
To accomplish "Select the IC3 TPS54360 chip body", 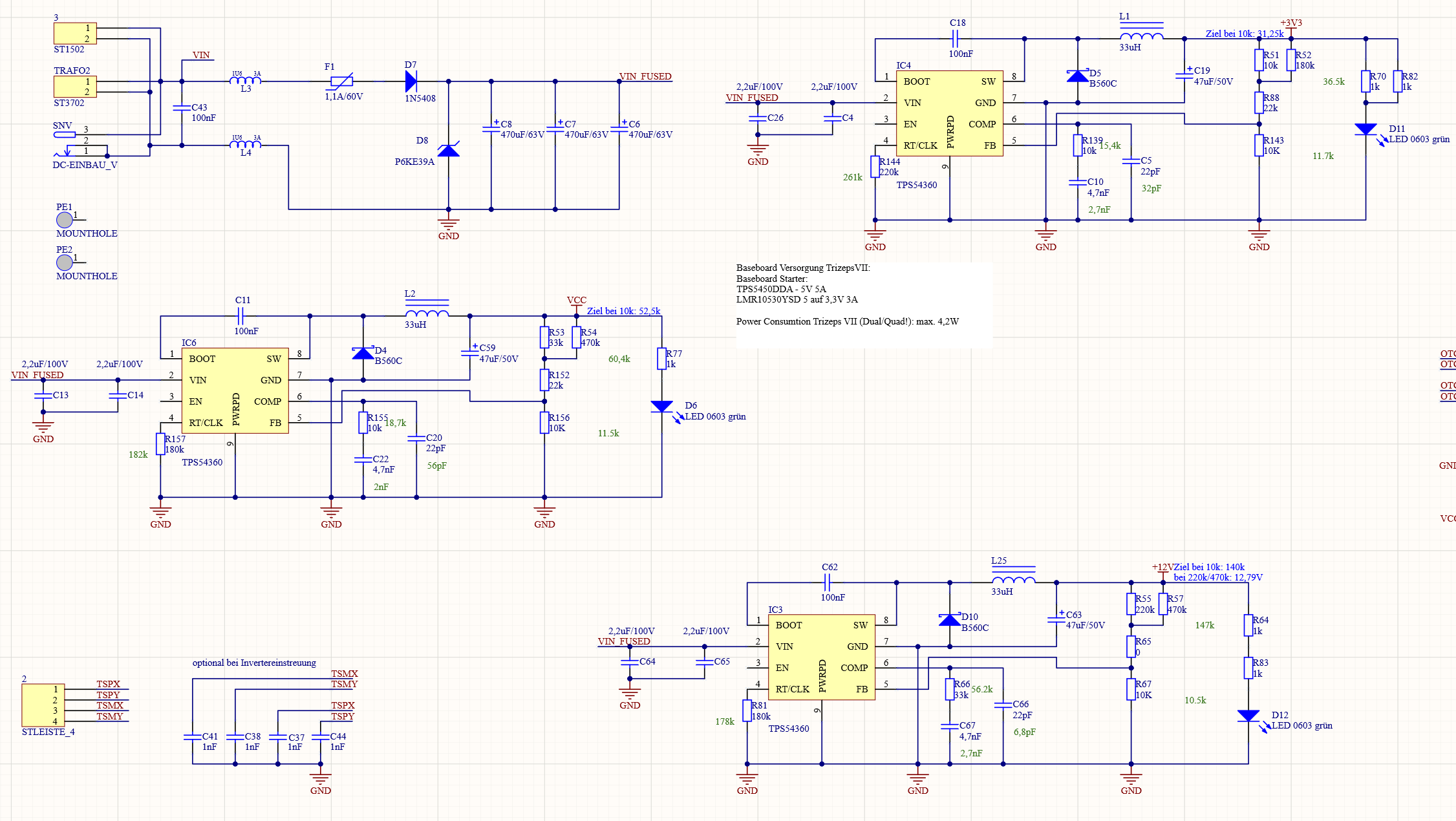I will (821, 657).
